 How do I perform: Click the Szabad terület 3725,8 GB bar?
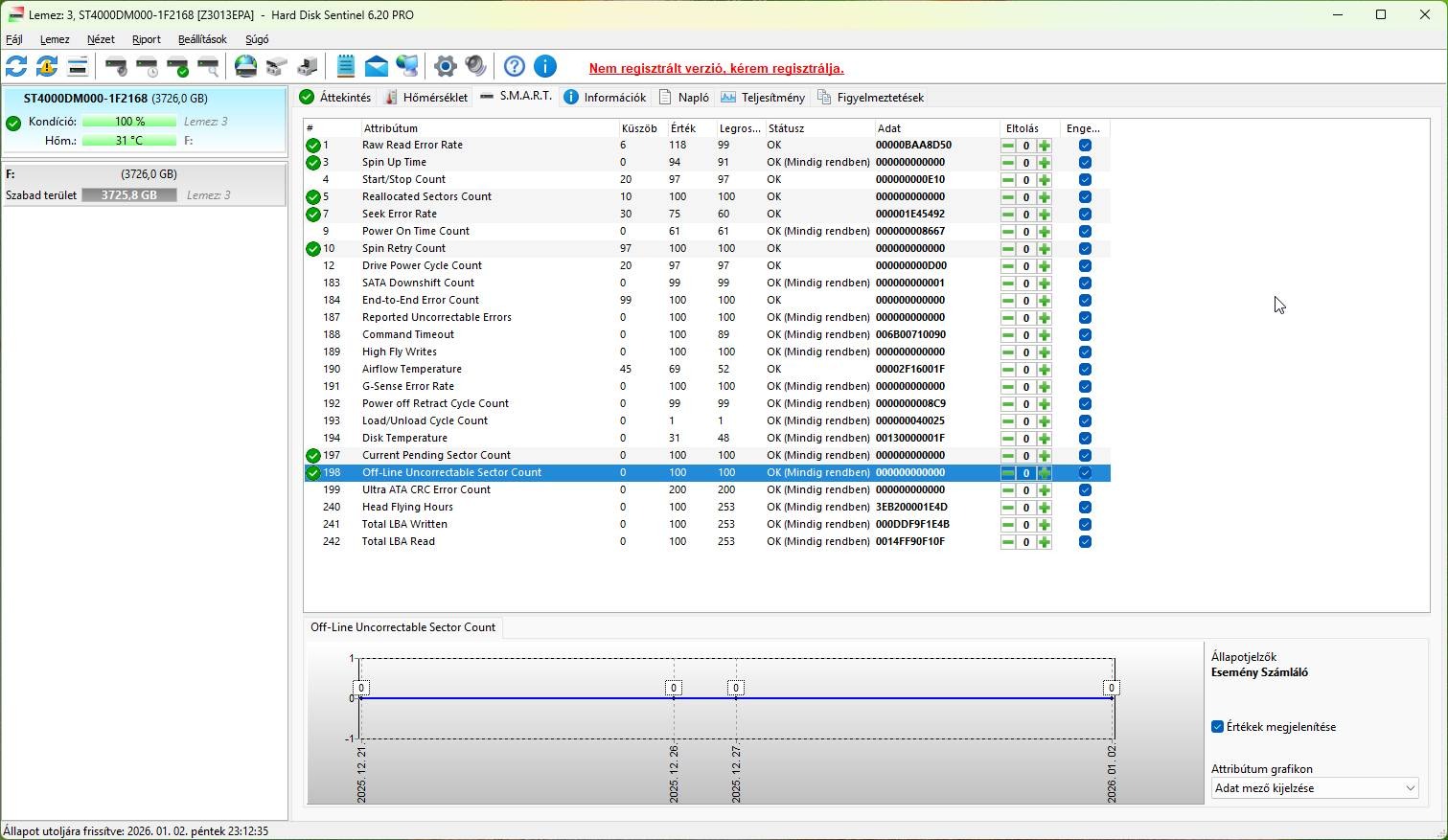(129, 195)
